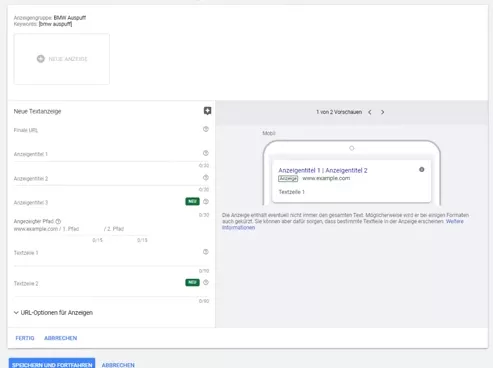Focus the 1. Pfad field

[82, 229]
